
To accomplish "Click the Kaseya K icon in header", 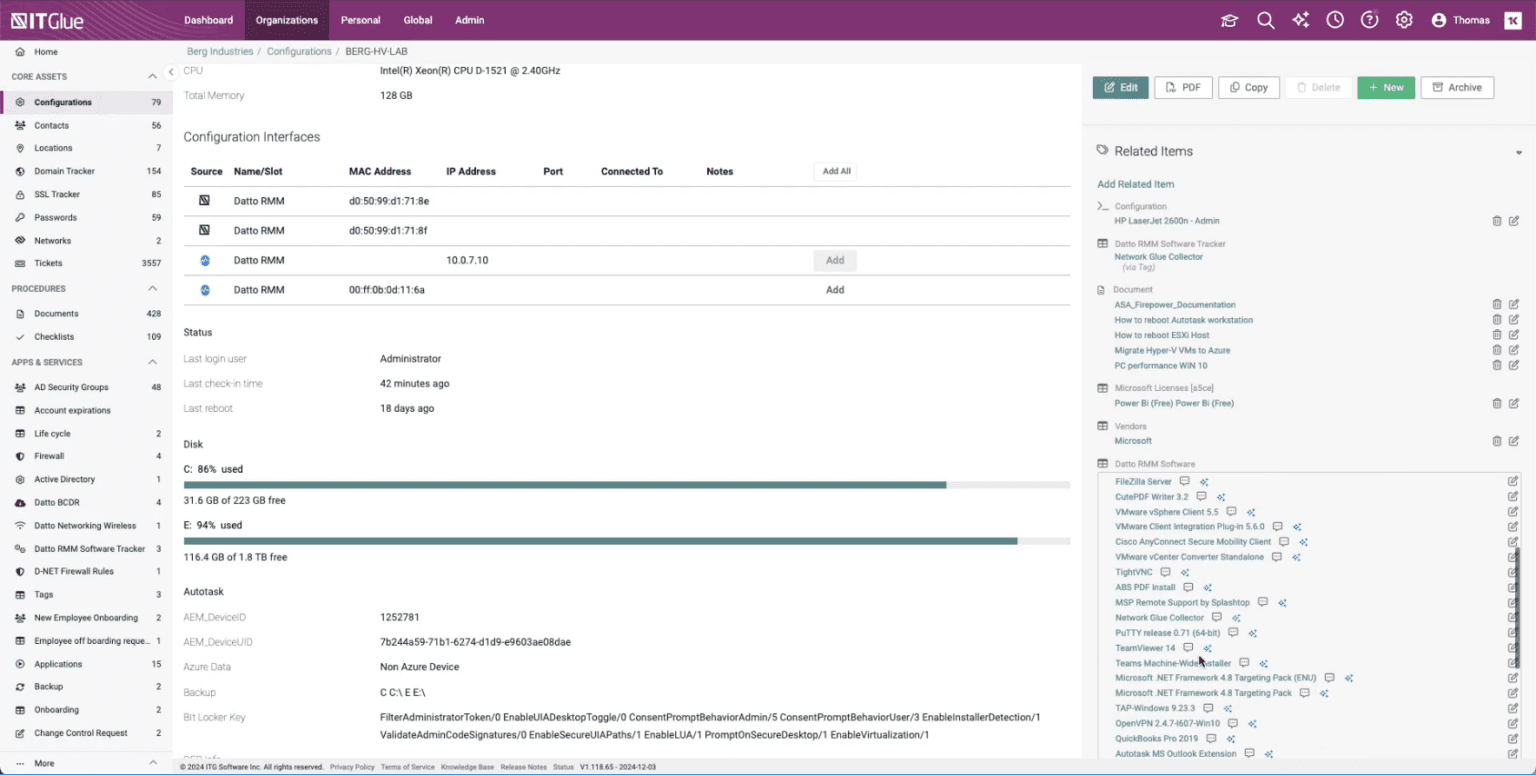I will [1513, 20].
